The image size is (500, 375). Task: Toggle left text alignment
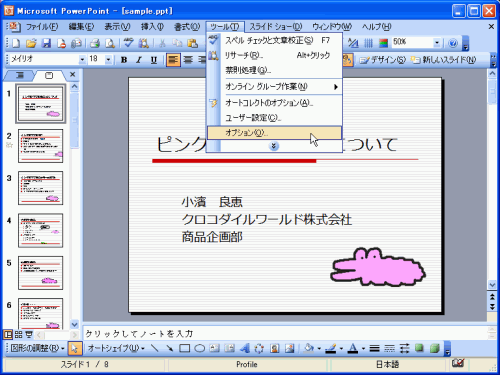[x=173, y=60]
